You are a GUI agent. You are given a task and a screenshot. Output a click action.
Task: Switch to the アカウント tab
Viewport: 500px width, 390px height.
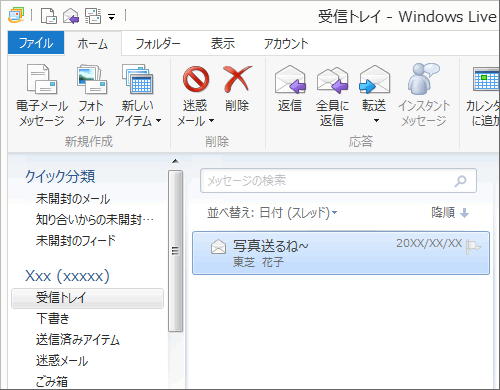286,44
